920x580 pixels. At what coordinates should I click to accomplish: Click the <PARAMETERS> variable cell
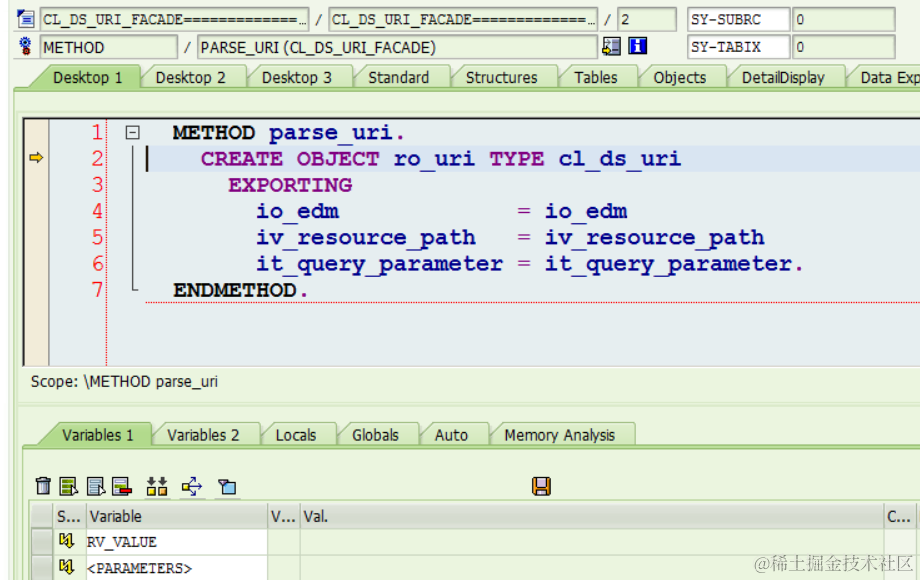177,567
